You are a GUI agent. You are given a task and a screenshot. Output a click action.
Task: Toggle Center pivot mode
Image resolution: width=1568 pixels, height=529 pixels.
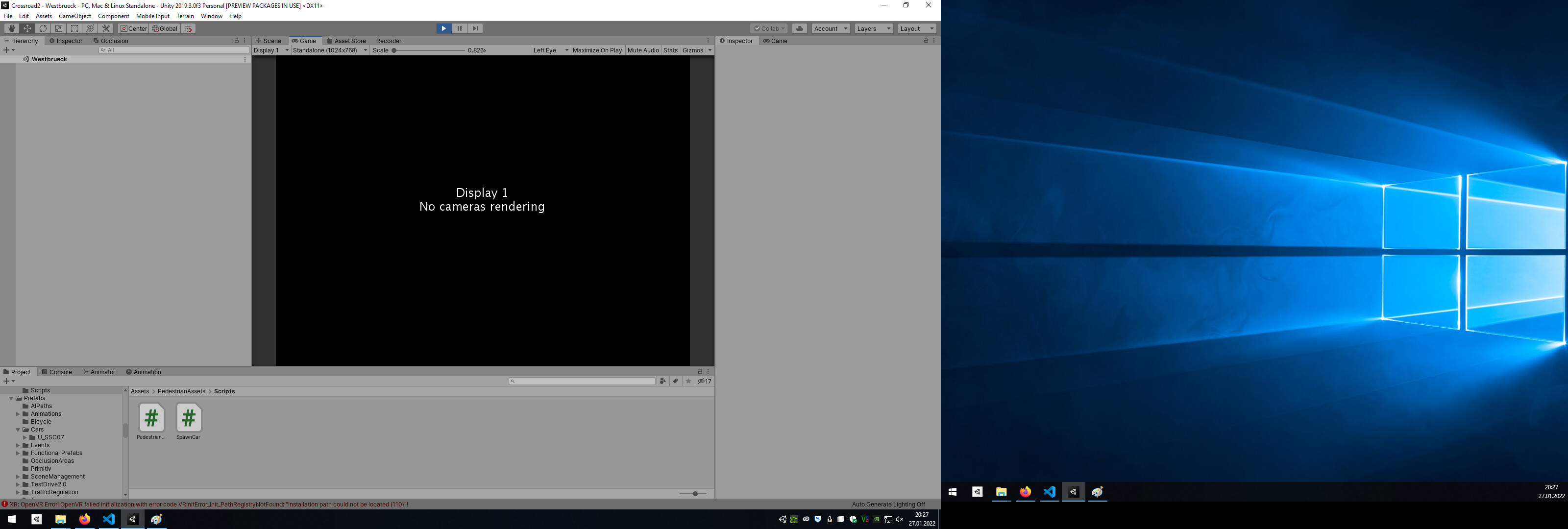tap(134, 28)
